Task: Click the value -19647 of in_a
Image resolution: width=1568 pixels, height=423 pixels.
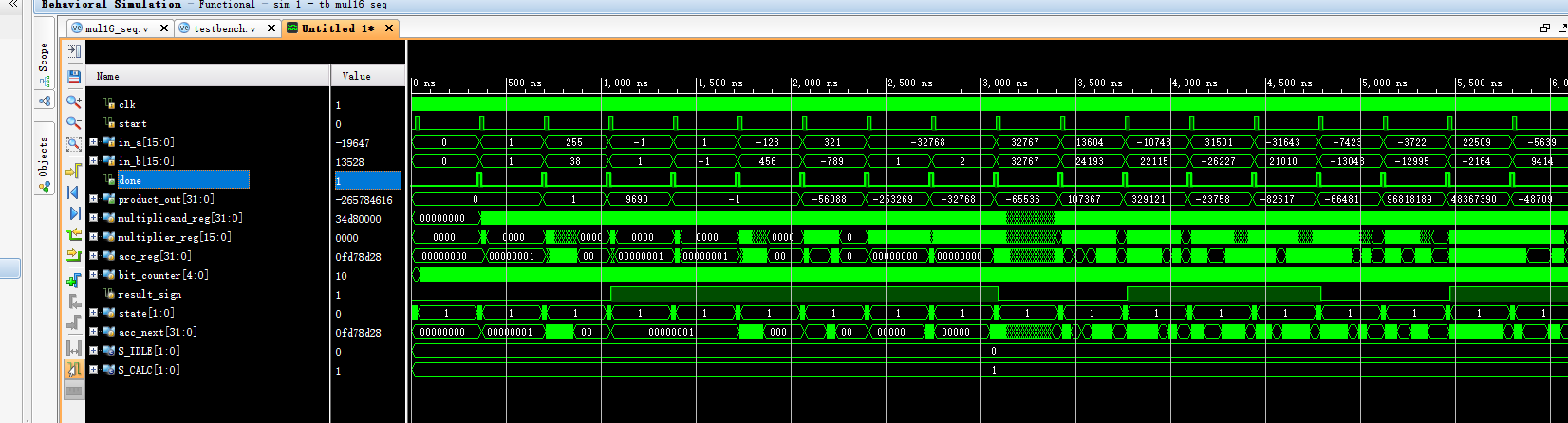Action: coord(352,143)
